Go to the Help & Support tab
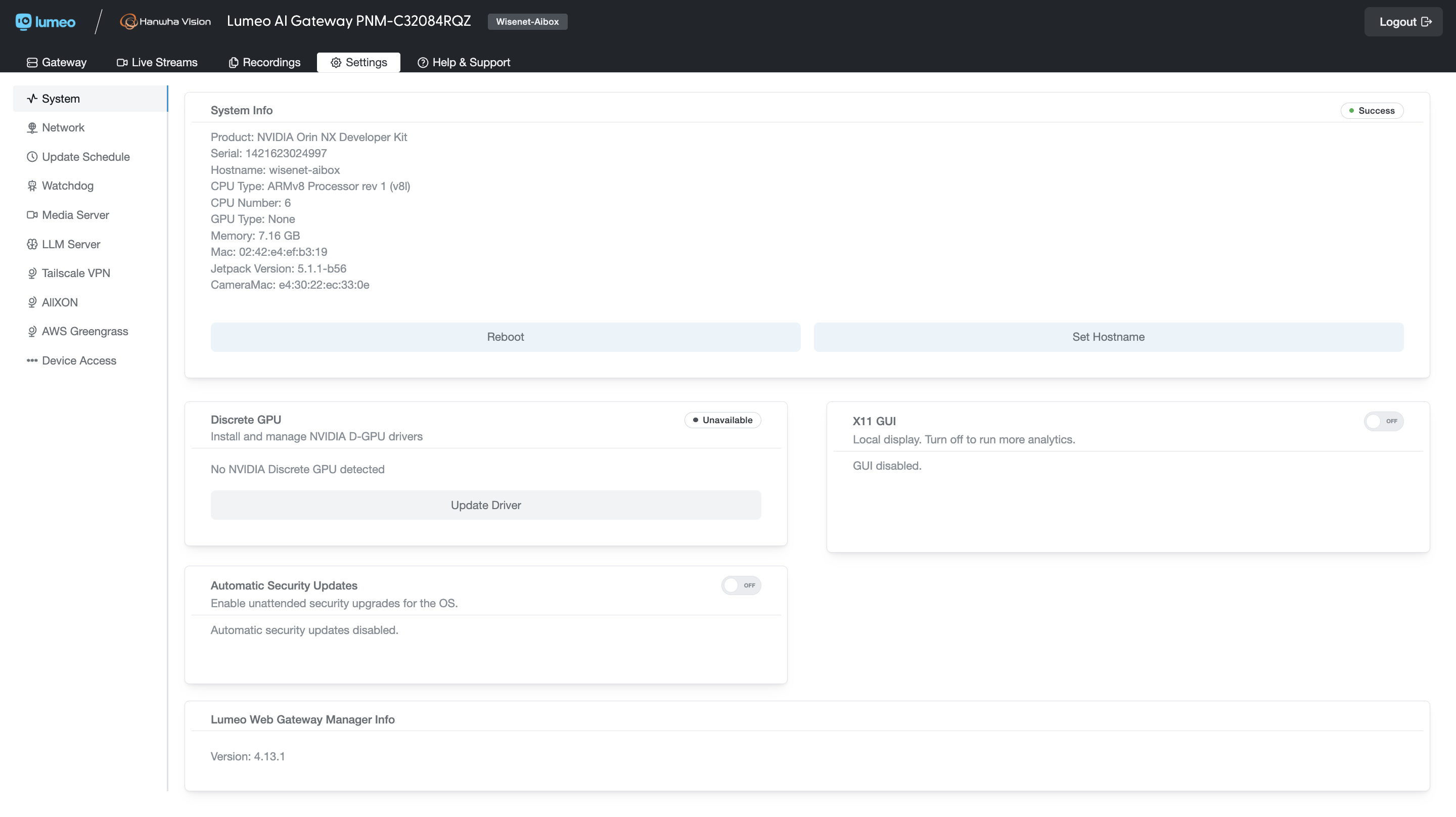Screen dimensions: 1456x817 click(x=464, y=62)
